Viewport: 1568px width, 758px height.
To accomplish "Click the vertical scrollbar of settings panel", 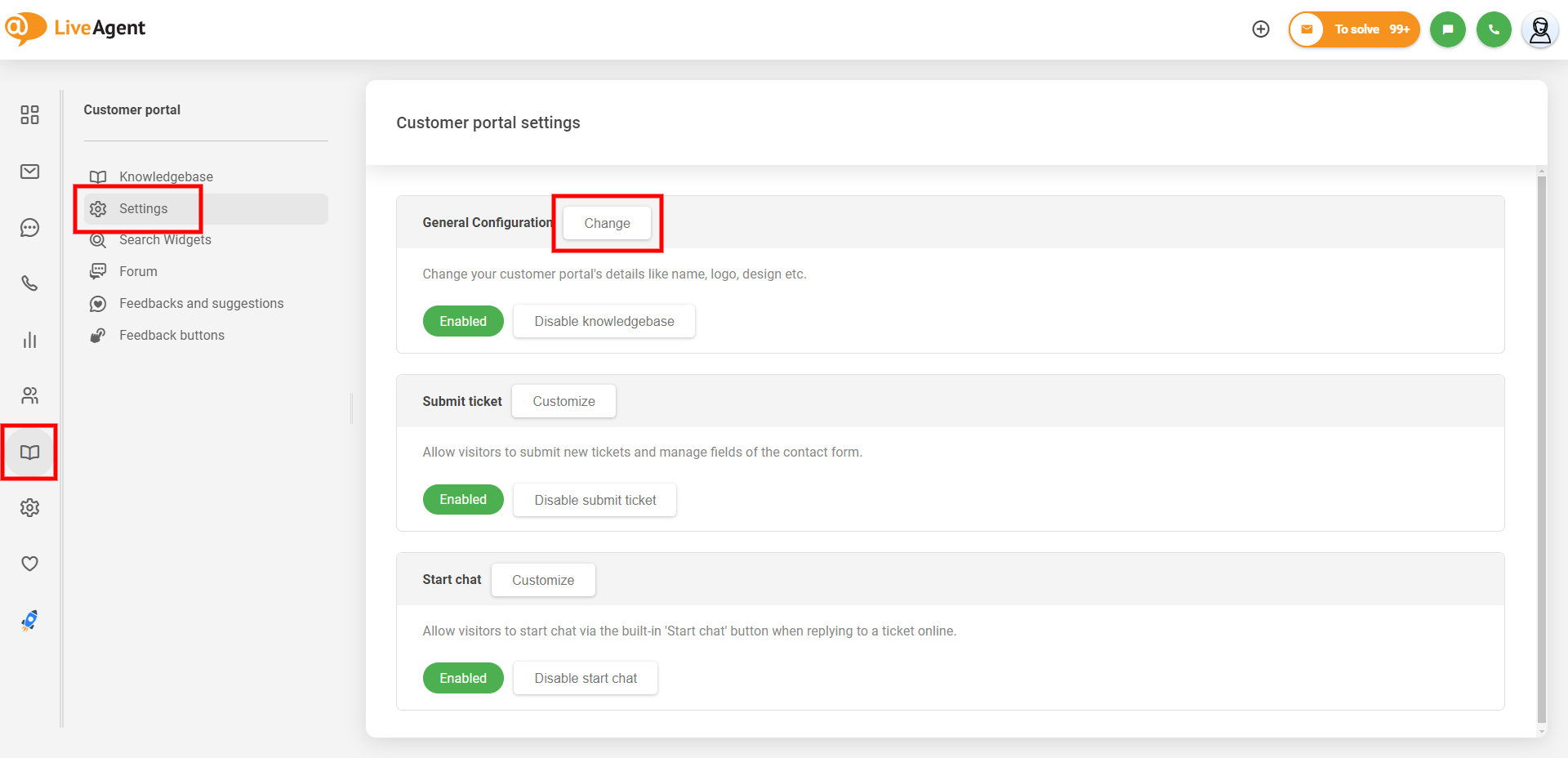I will (x=1541, y=449).
